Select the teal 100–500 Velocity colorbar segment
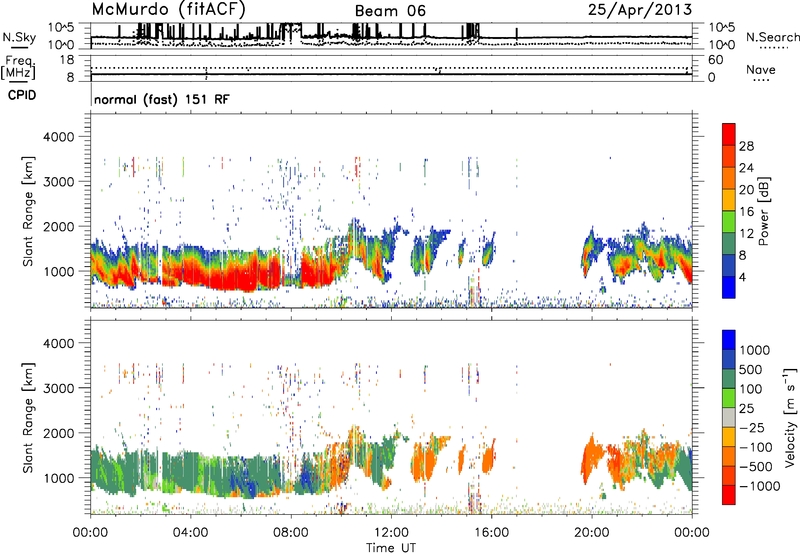Image resolution: width=800 pixels, height=554 pixels. [729, 379]
